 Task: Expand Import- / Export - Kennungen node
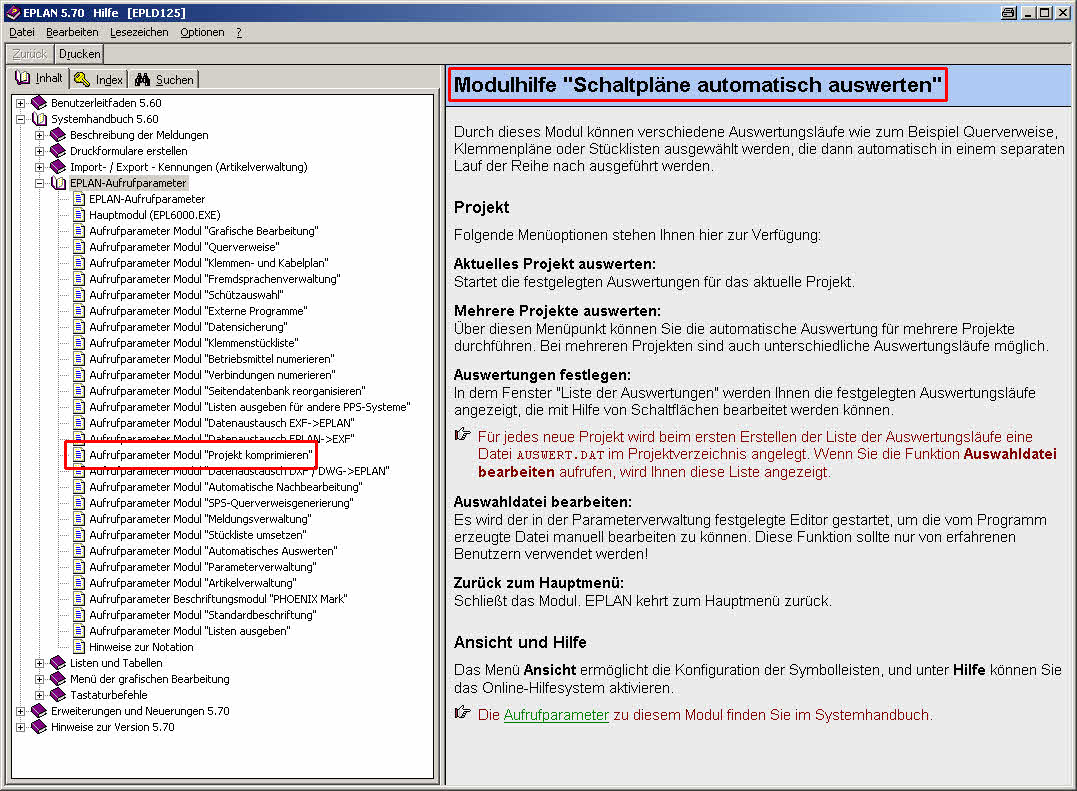coord(40,167)
